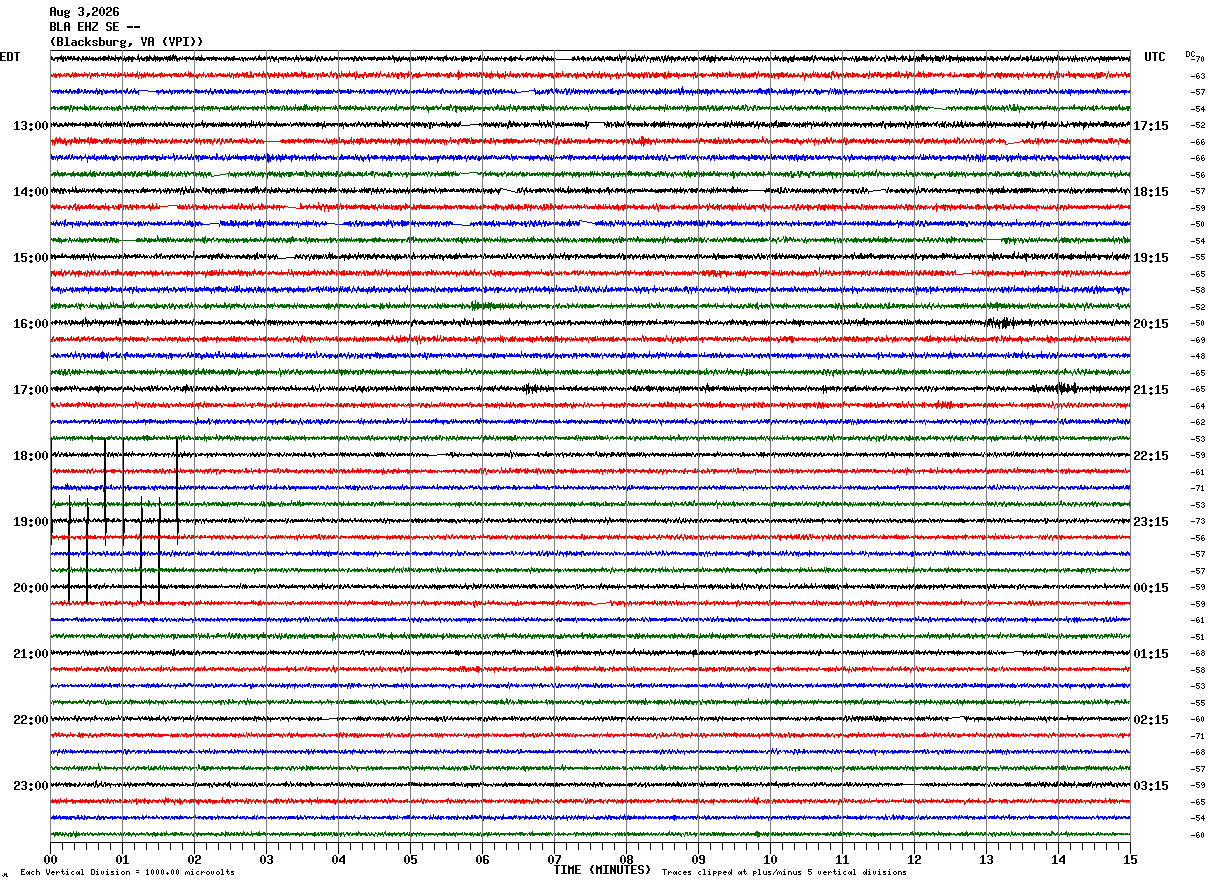Viewport: 1210px width, 886px height.
Task: Select the 23:00 EDT time label
Action: click(x=31, y=786)
